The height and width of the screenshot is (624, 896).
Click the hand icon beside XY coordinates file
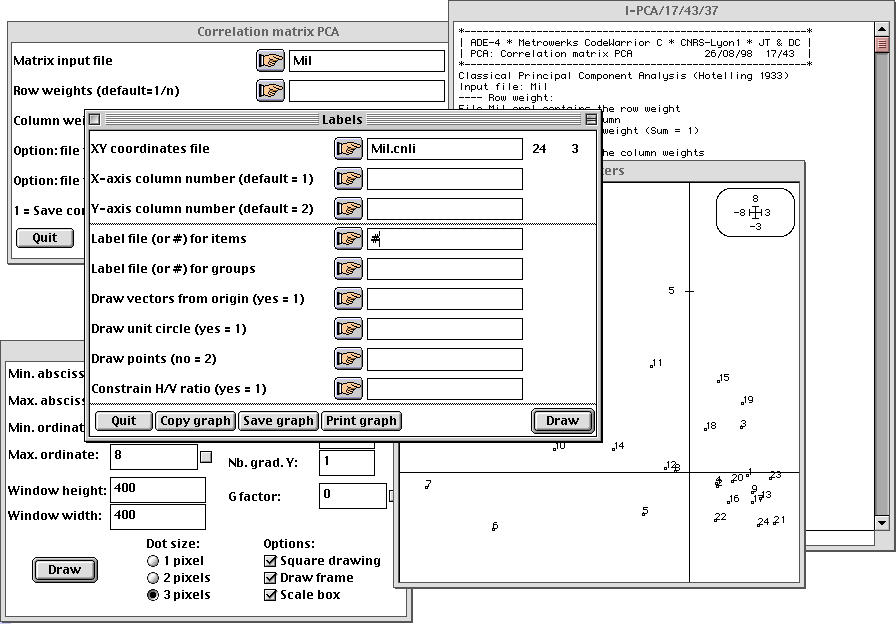[x=347, y=149]
